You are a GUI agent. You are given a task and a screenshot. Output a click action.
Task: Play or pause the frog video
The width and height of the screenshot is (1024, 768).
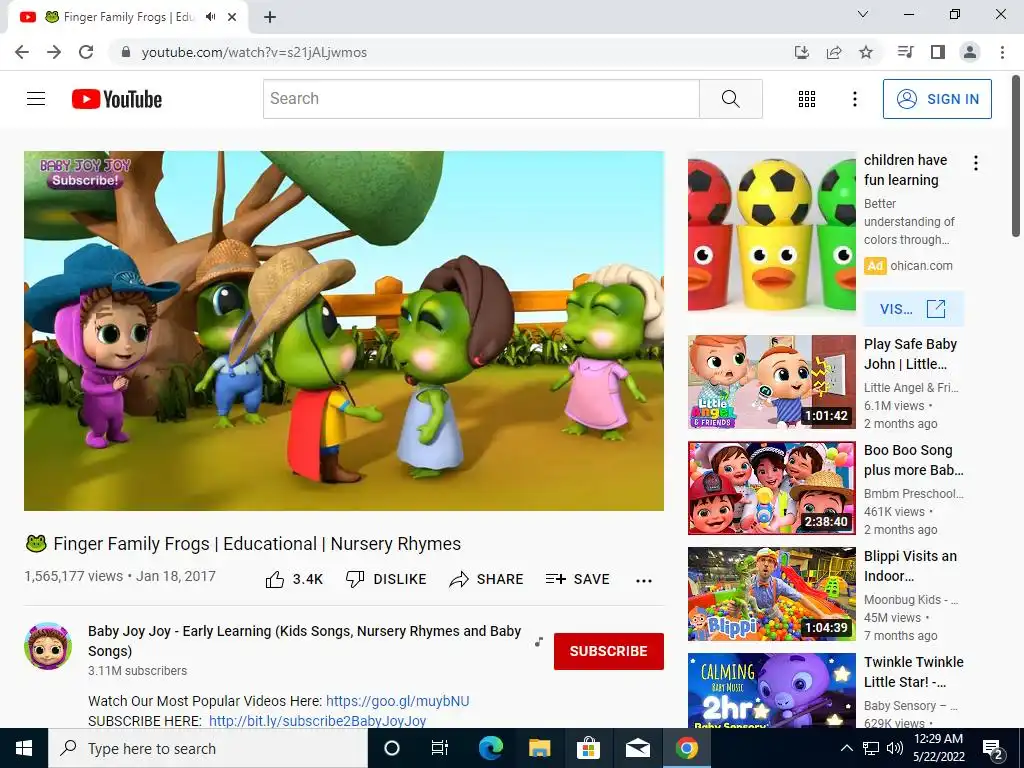[344, 331]
